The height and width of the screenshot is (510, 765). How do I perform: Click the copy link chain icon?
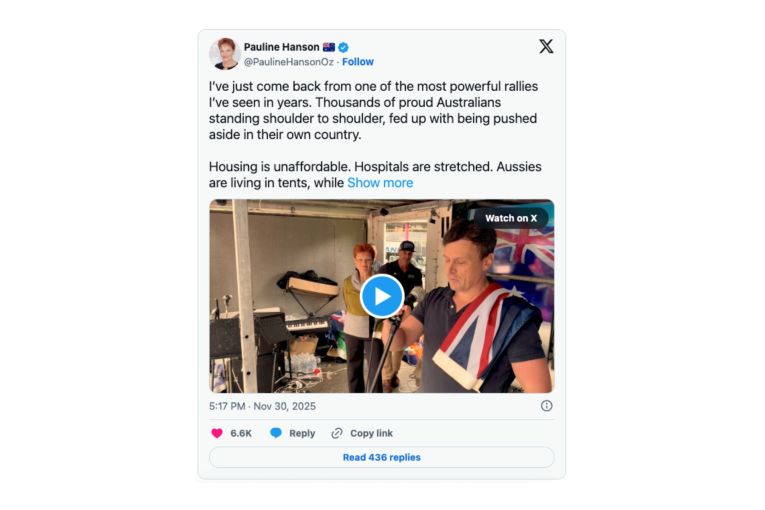coord(337,433)
